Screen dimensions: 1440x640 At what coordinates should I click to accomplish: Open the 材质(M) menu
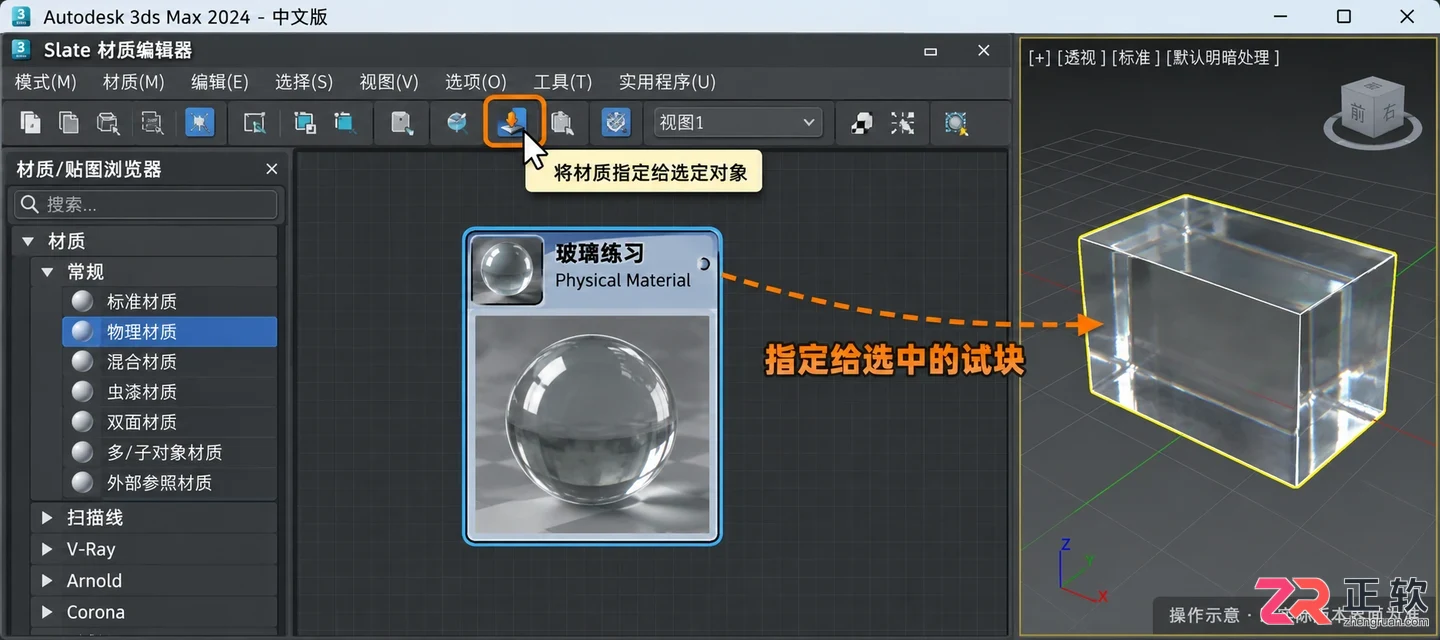[133, 82]
